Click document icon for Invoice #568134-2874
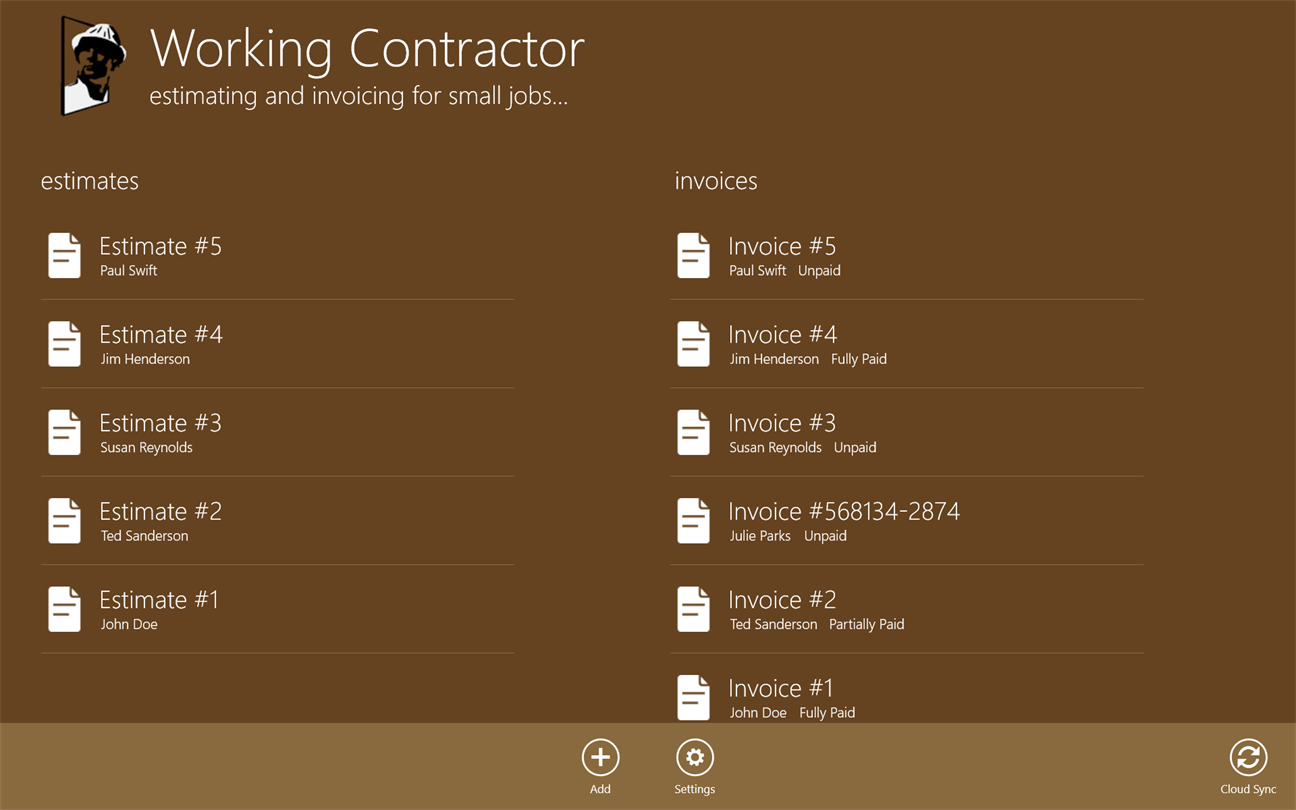This screenshot has height=810, width=1296. pos(693,521)
